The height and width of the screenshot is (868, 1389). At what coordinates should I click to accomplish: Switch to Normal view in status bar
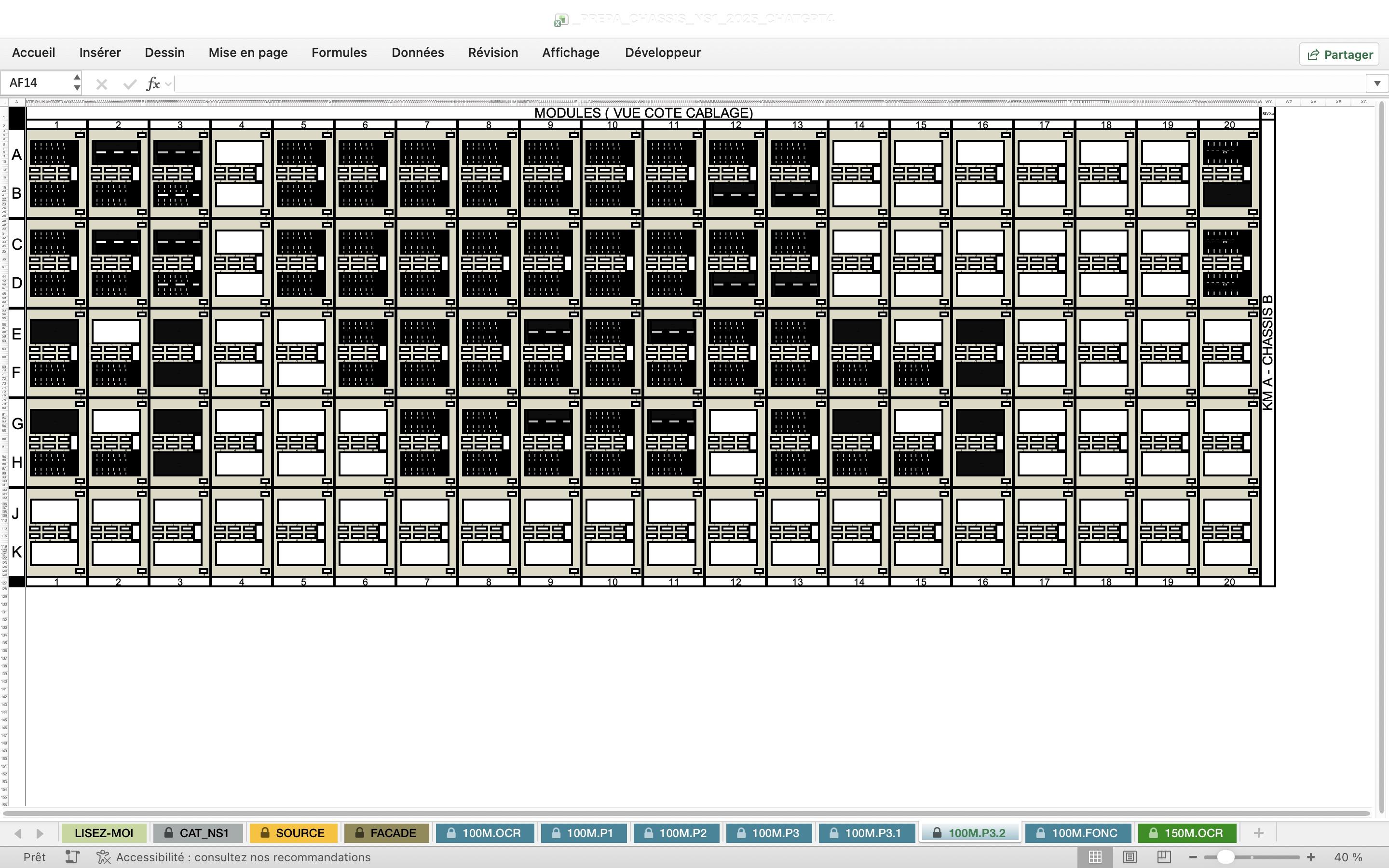[1094, 857]
